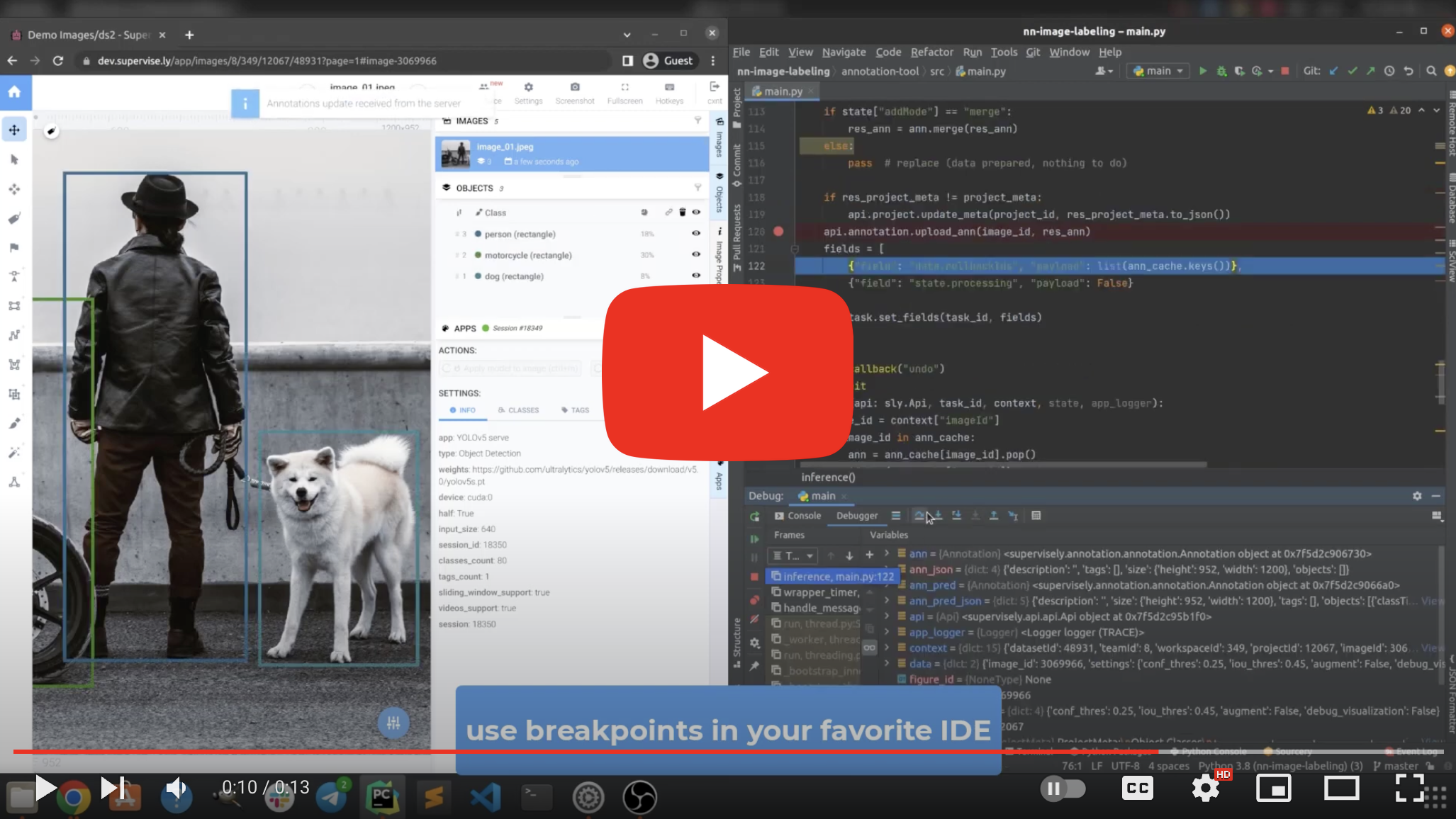1456x819 pixels.
Task: Toggle visibility of dog rectangle
Action: coord(696,276)
